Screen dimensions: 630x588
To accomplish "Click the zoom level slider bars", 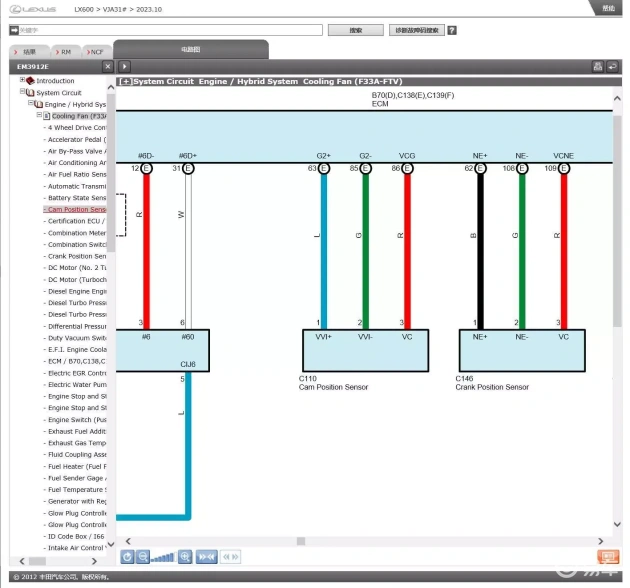I will pyautogui.click(x=163, y=557).
